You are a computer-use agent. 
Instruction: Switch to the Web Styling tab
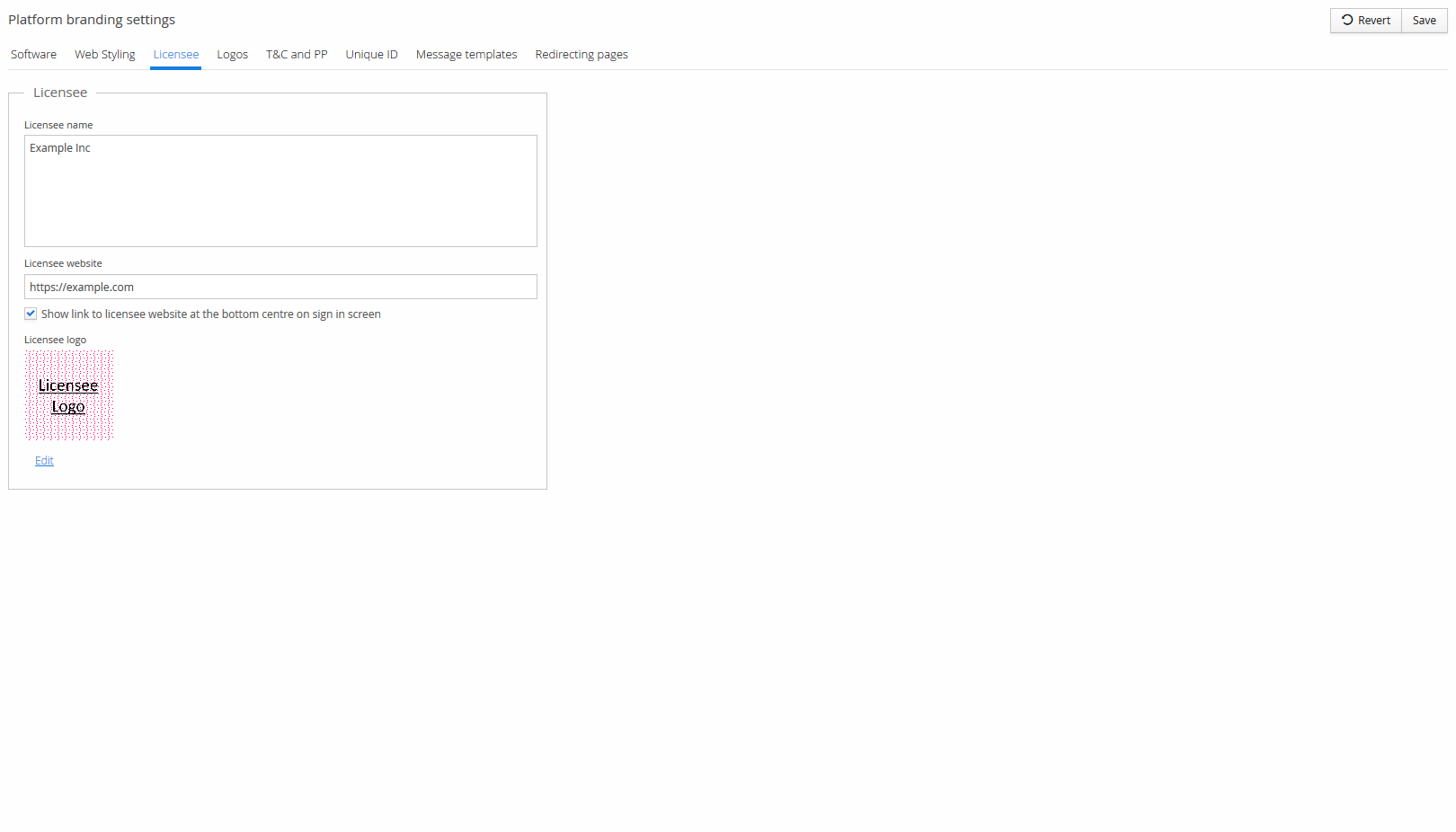(x=104, y=55)
